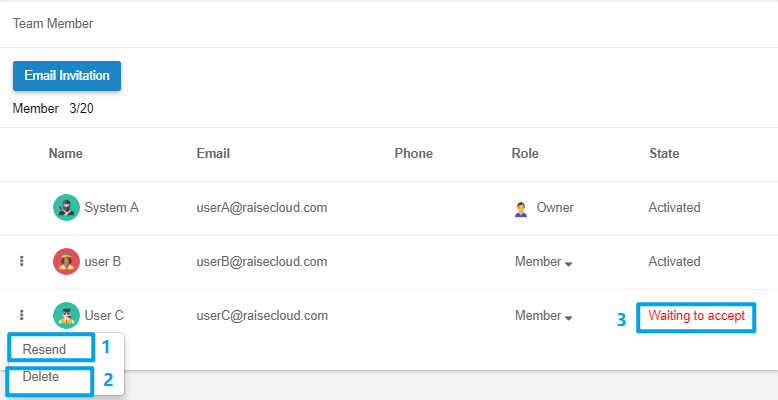778x400 pixels.
Task: Expand the Member role dropdown for User C
Action: click(544, 316)
